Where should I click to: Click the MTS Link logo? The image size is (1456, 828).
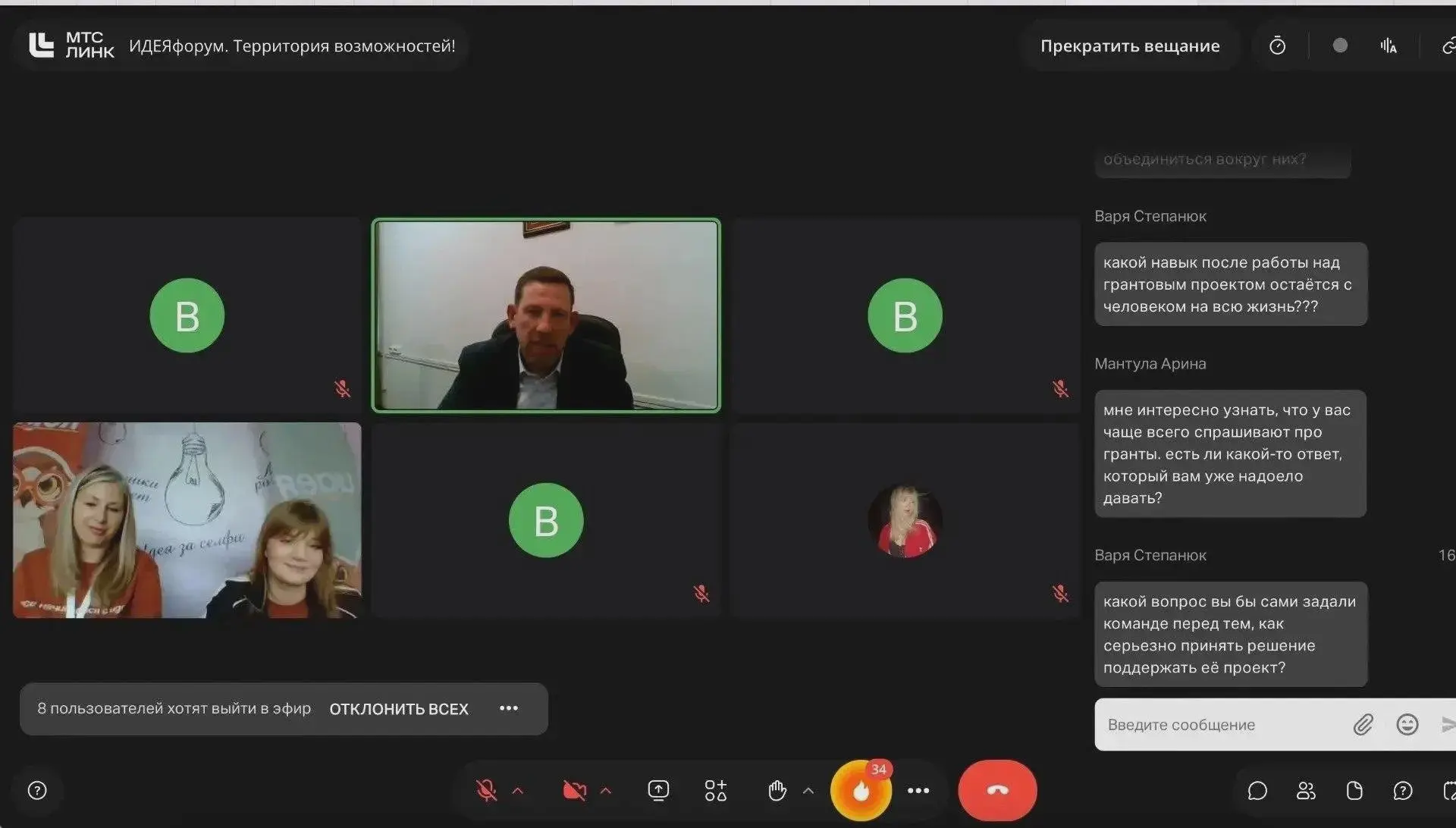click(71, 45)
